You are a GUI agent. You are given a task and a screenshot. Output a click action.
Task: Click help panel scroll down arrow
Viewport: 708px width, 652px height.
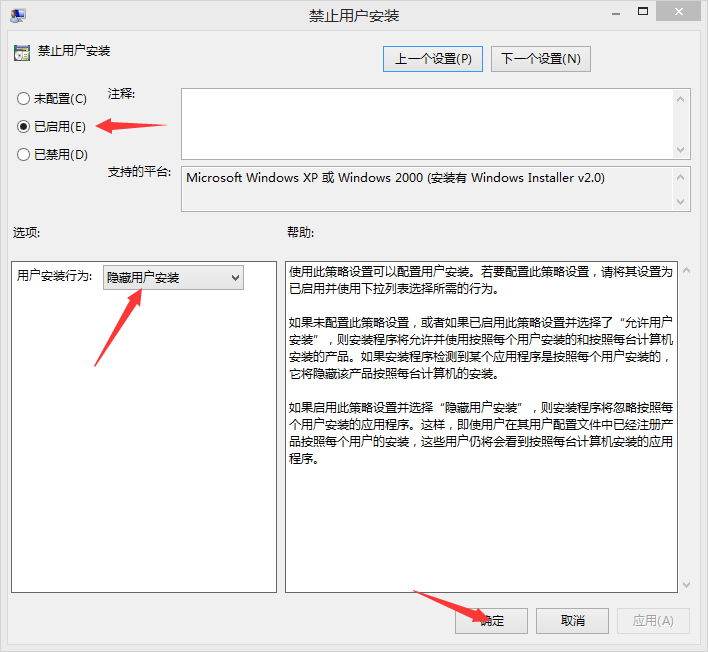687,585
